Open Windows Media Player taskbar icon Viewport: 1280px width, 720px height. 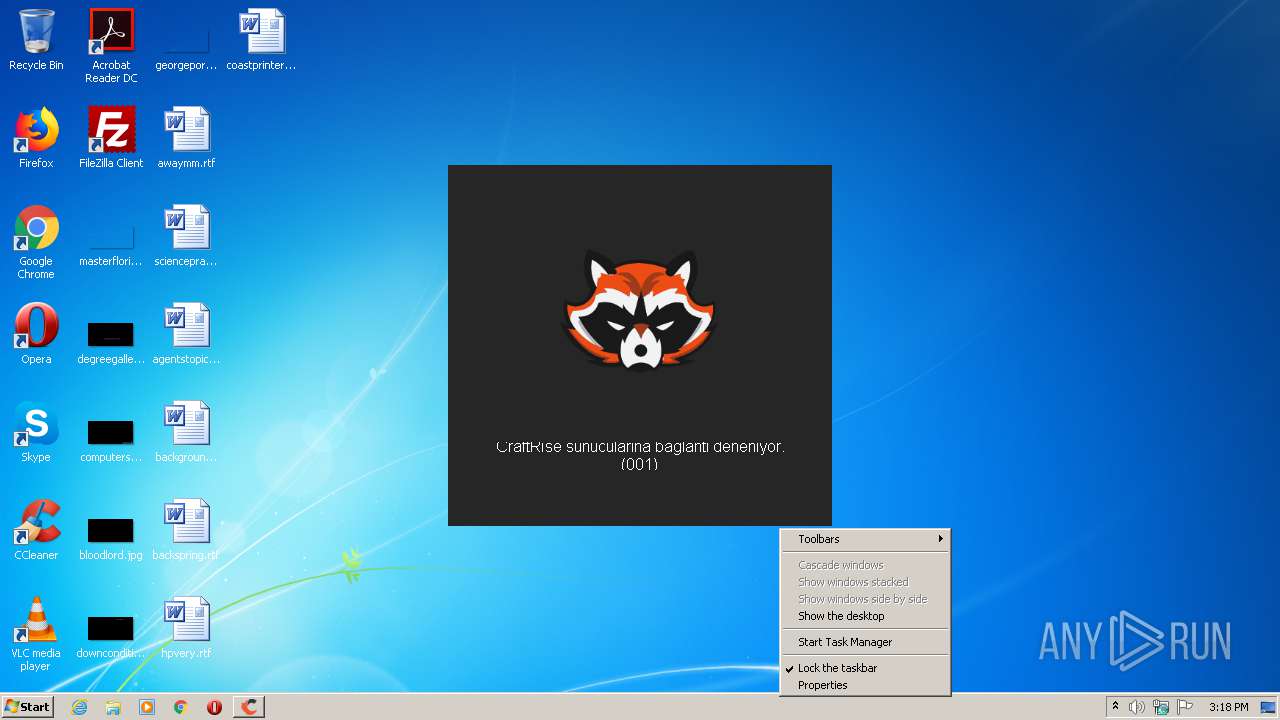[147, 707]
